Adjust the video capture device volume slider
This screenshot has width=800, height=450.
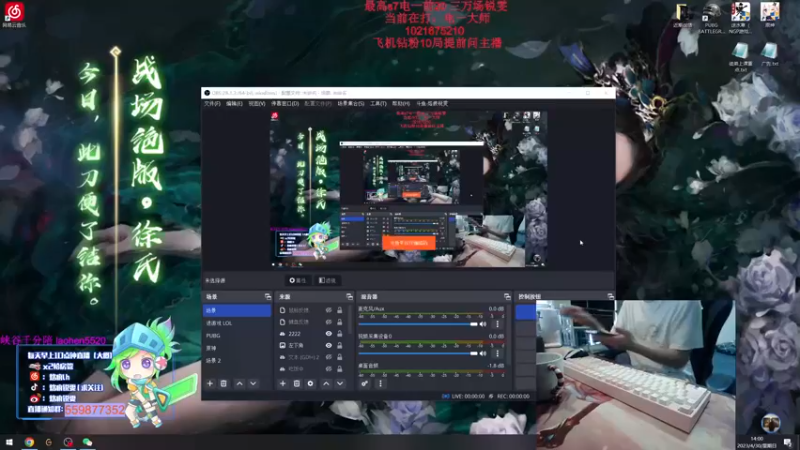pos(418,353)
